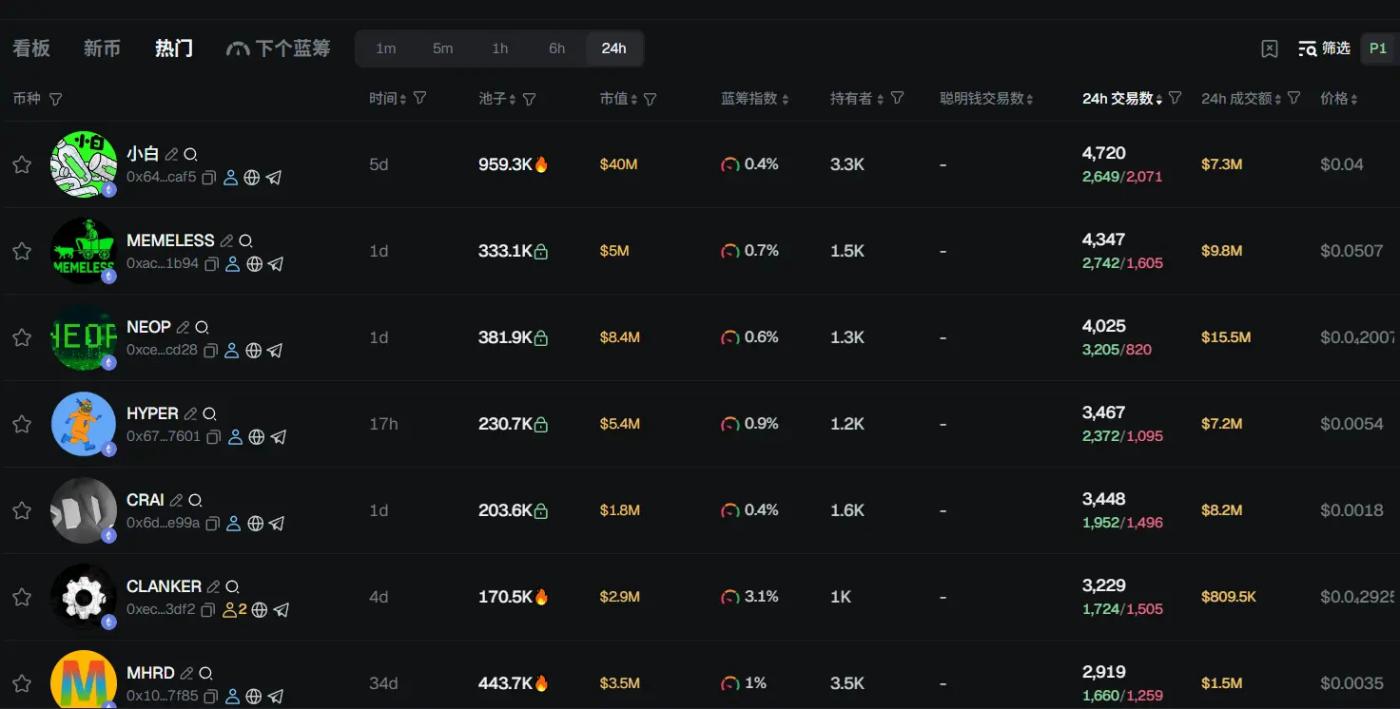Switch to the 新币 tab

click(x=102, y=48)
